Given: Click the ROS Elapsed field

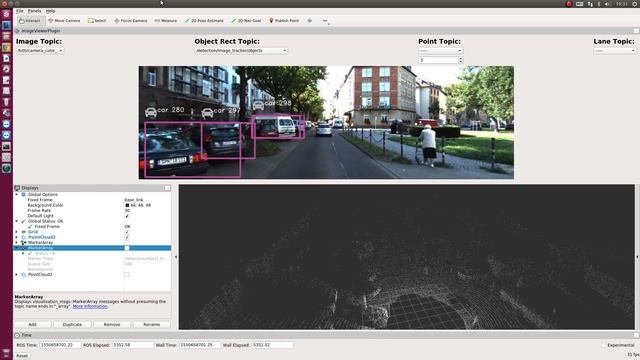Looking at the screenshot, I should 133,345.
